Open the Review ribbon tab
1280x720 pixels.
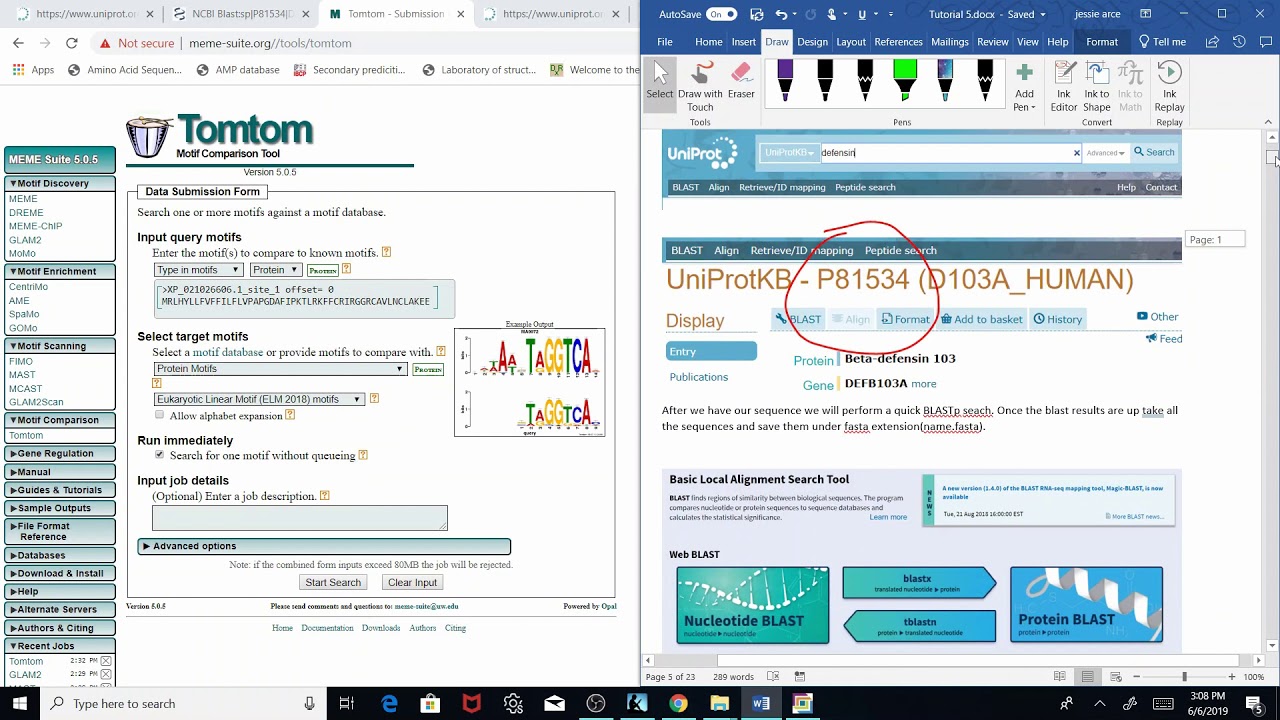tap(992, 42)
